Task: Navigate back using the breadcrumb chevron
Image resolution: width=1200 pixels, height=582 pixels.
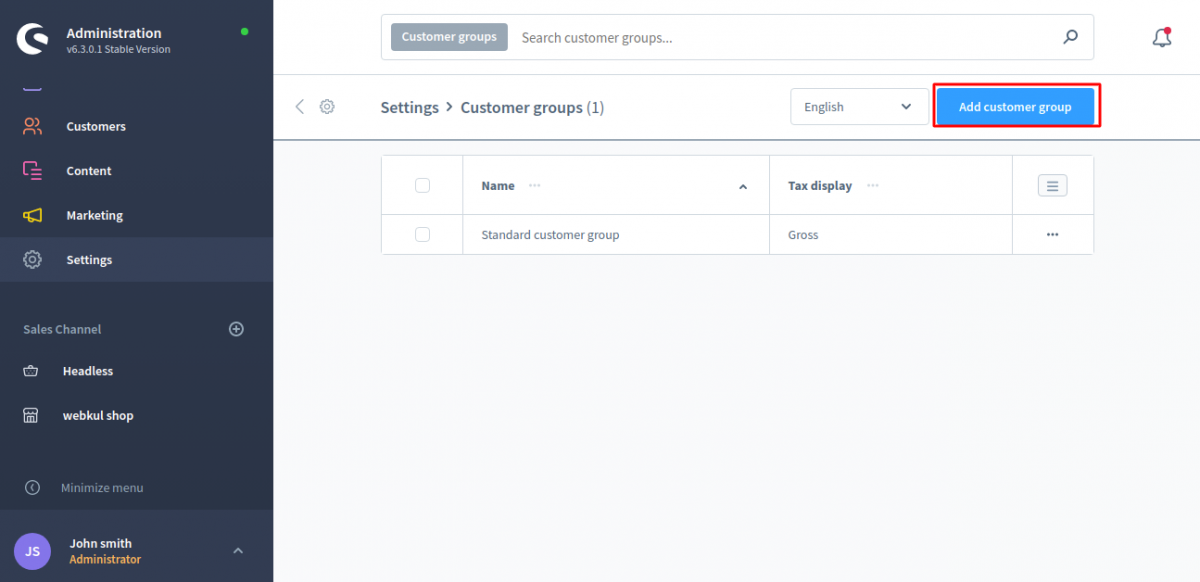Action: (299, 106)
